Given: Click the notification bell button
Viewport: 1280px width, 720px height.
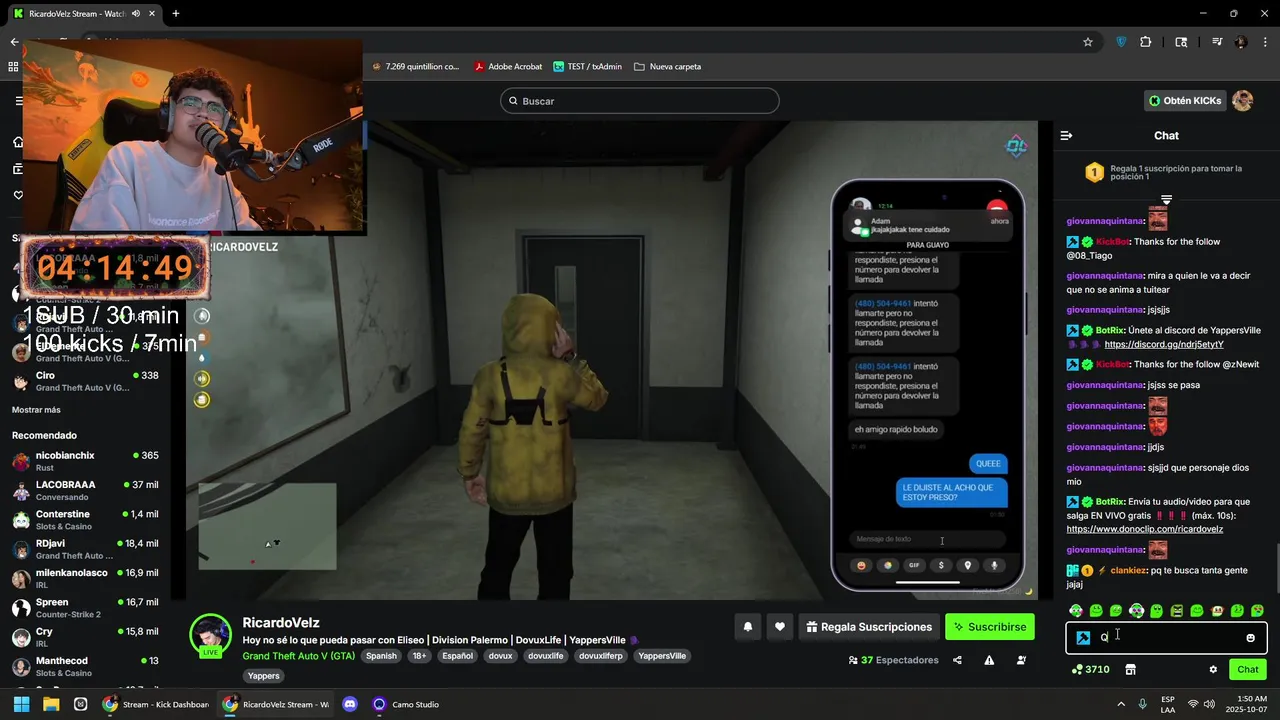Looking at the screenshot, I should click(748, 627).
